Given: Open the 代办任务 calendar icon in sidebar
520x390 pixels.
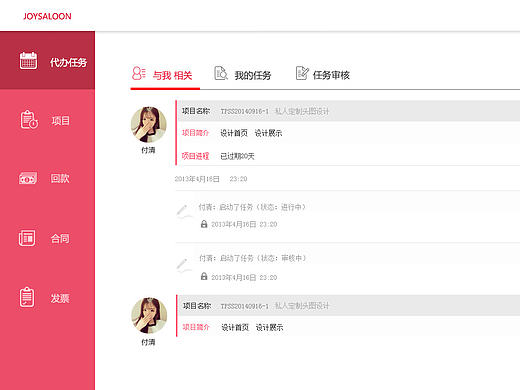Looking at the screenshot, I should tap(28, 61).
